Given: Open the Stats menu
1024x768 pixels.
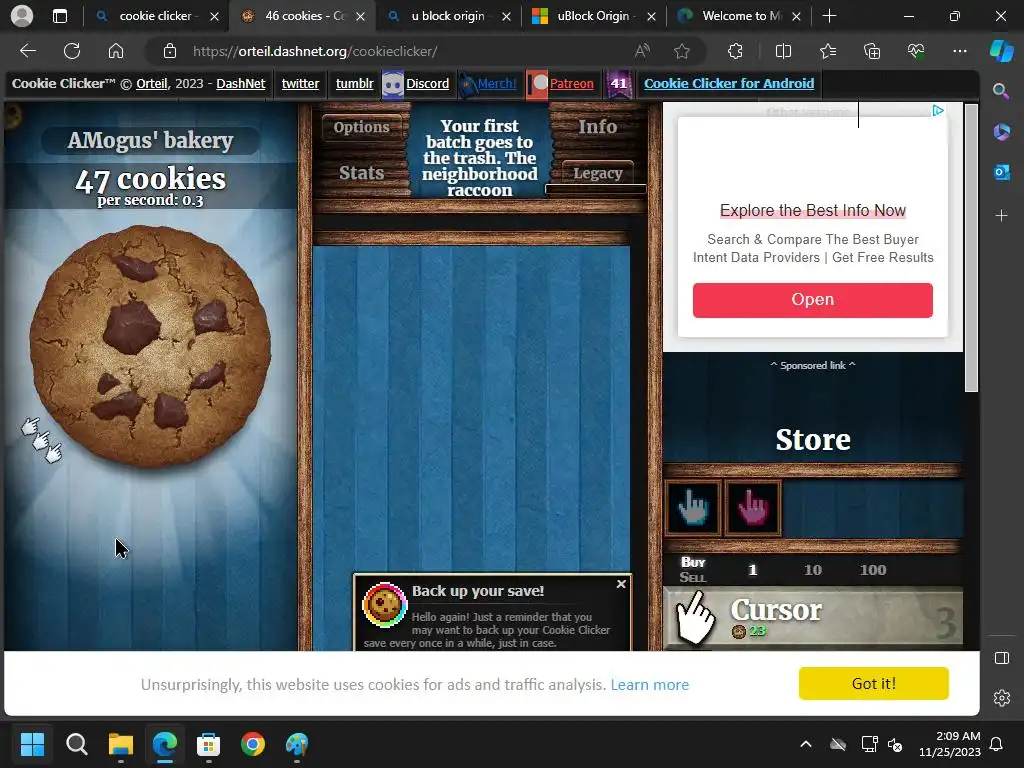Looking at the screenshot, I should click(361, 172).
